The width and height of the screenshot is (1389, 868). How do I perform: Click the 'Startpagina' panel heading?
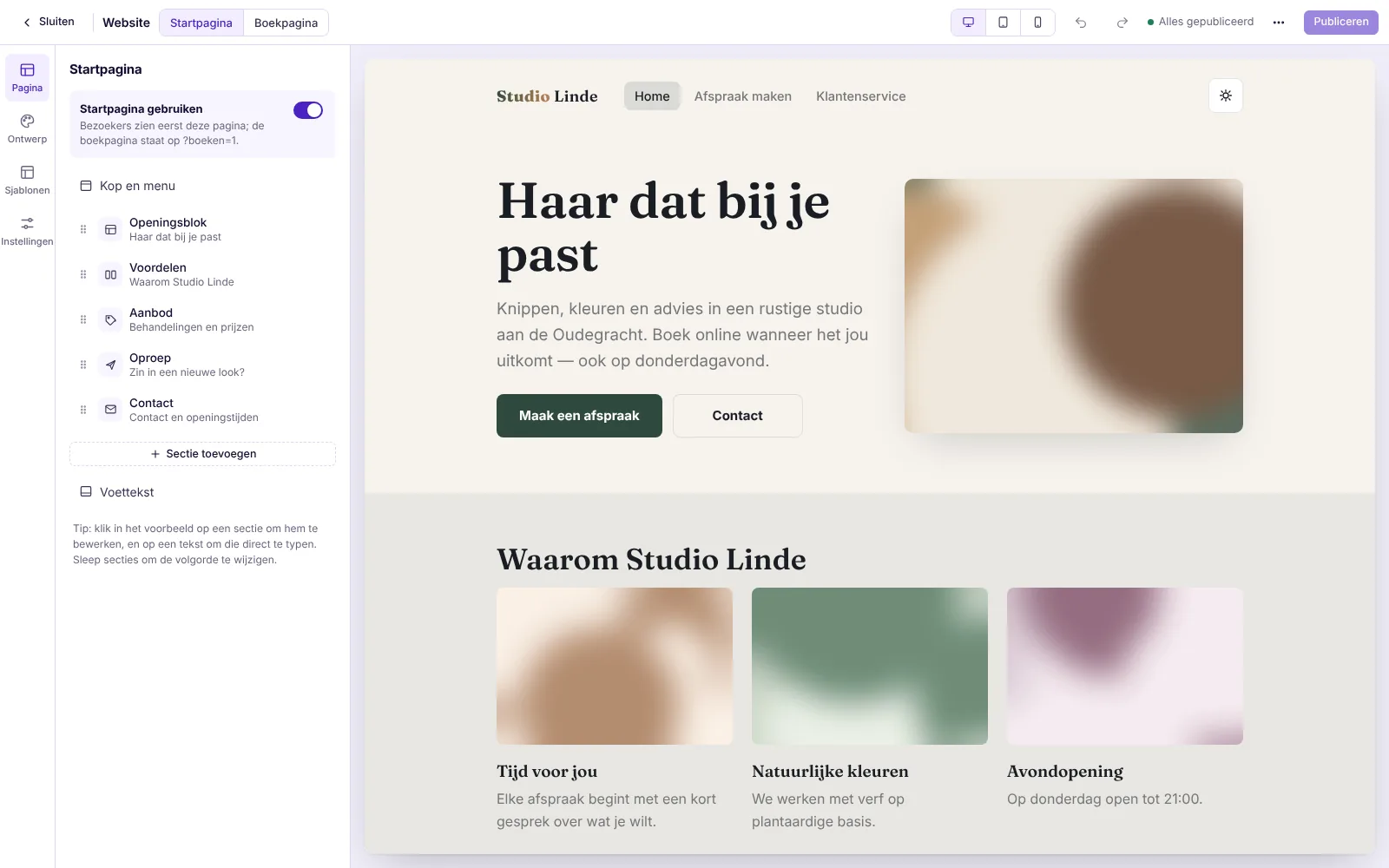(x=105, y=69)
